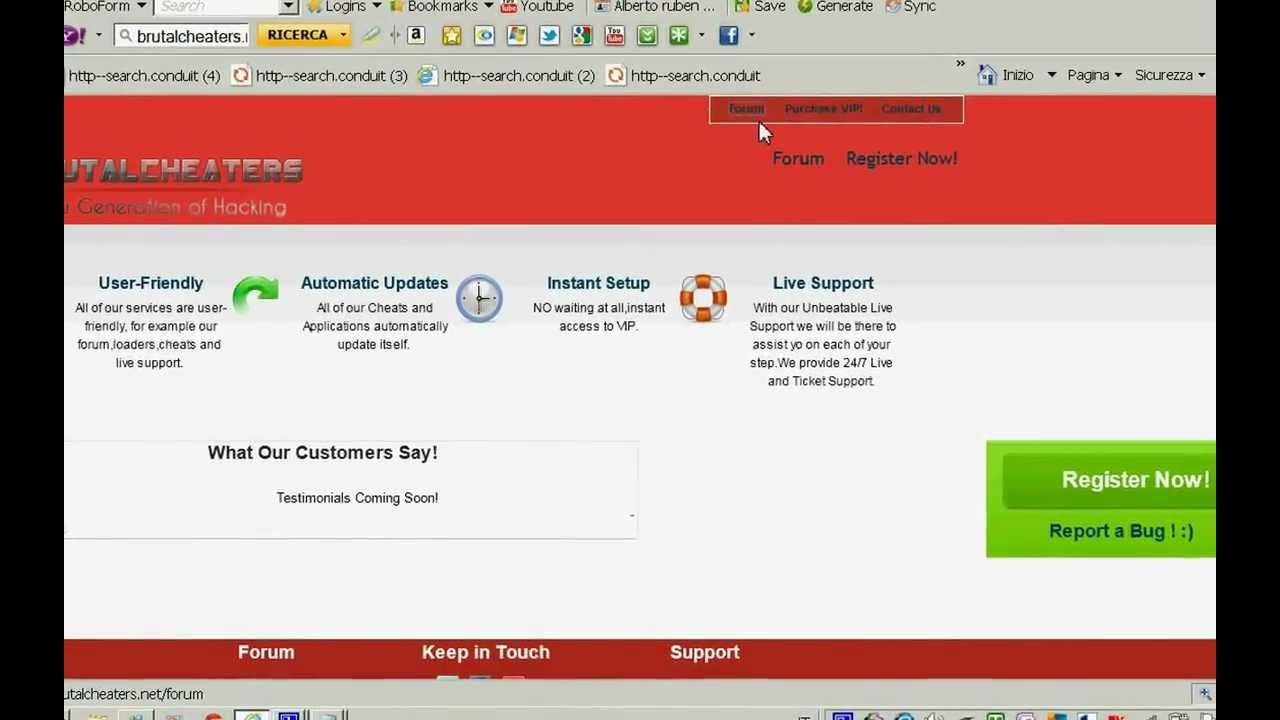Open the Youtube RoboForm bookmark
The width and height of the screenshot is (1280, 720).
(x=537, y=6)
